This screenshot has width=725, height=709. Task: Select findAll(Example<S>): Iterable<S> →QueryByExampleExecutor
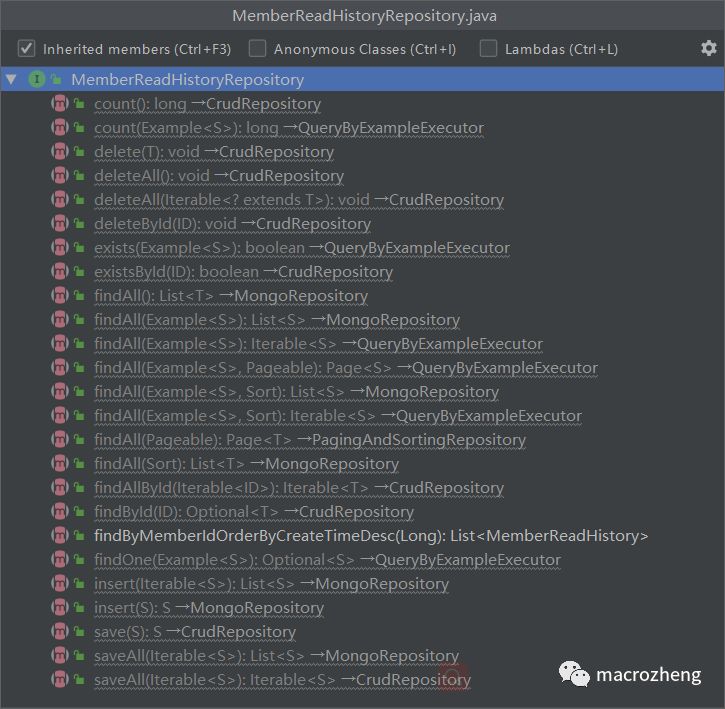(318, 344)
